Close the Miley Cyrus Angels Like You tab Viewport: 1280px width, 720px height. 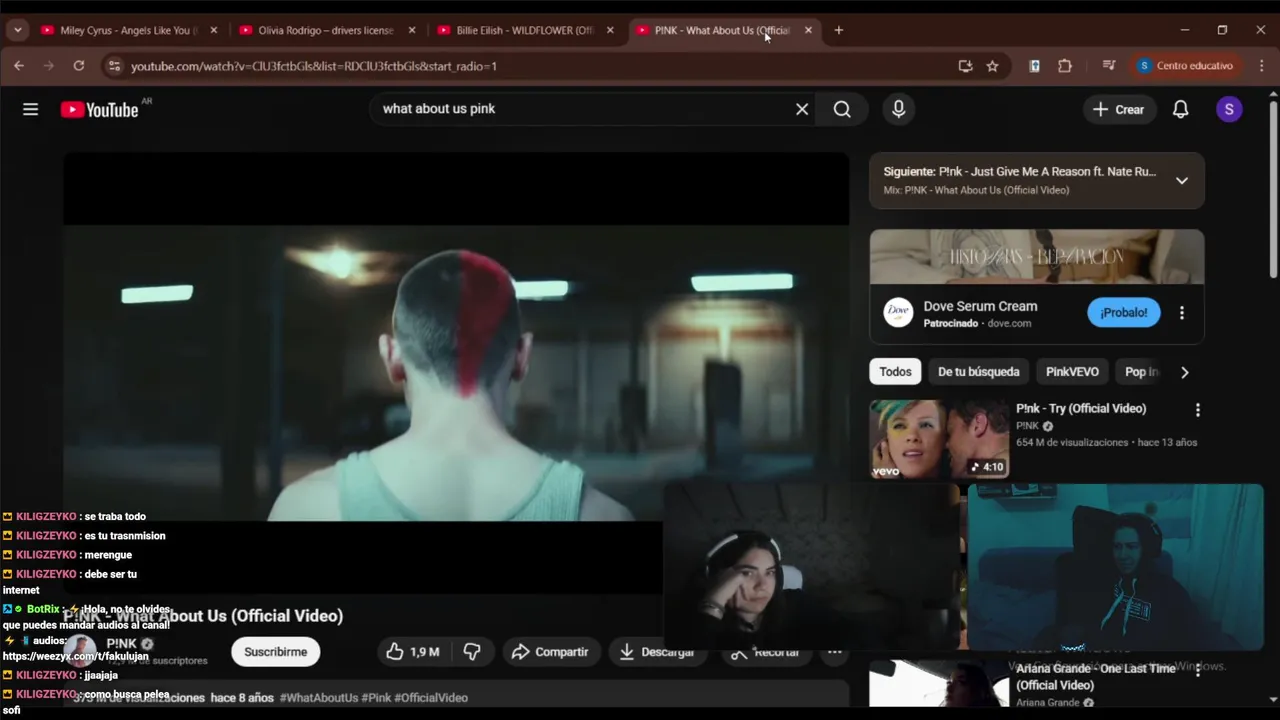213,30
